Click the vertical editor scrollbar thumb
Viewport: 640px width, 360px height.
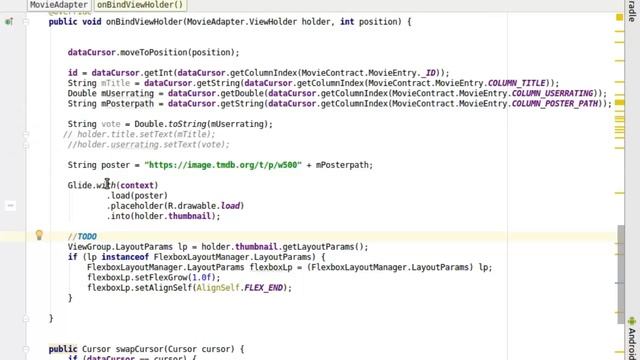click(621, 274)
